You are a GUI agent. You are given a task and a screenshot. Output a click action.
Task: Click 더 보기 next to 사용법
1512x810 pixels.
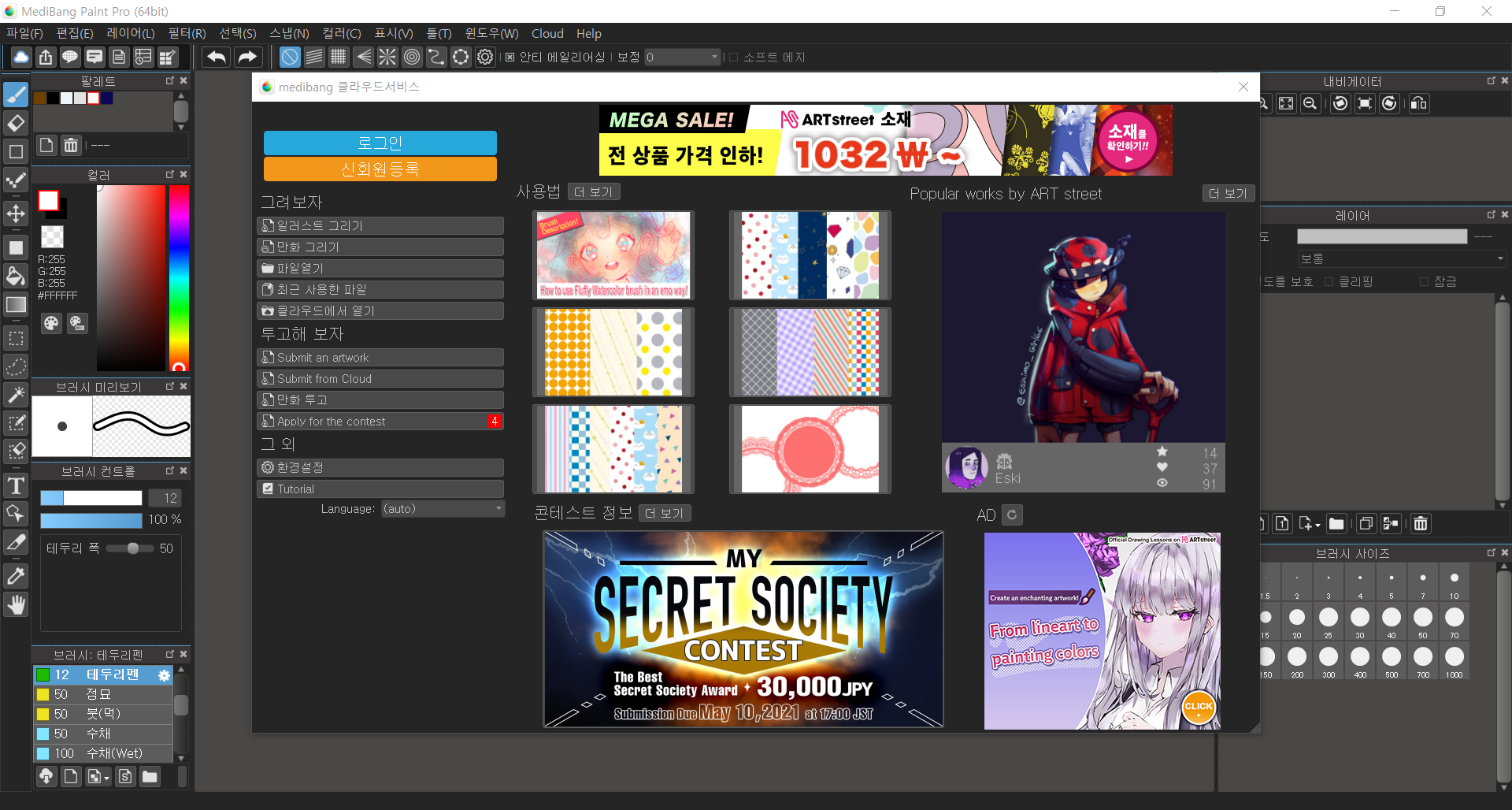[x=594, y=191]
